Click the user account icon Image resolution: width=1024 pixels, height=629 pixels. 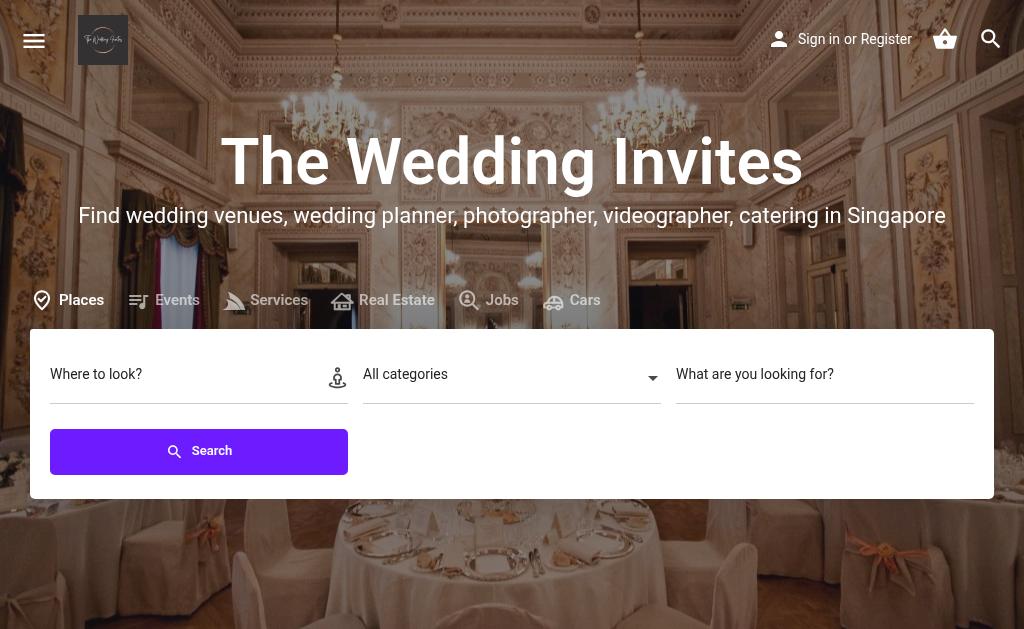[778, 39]
